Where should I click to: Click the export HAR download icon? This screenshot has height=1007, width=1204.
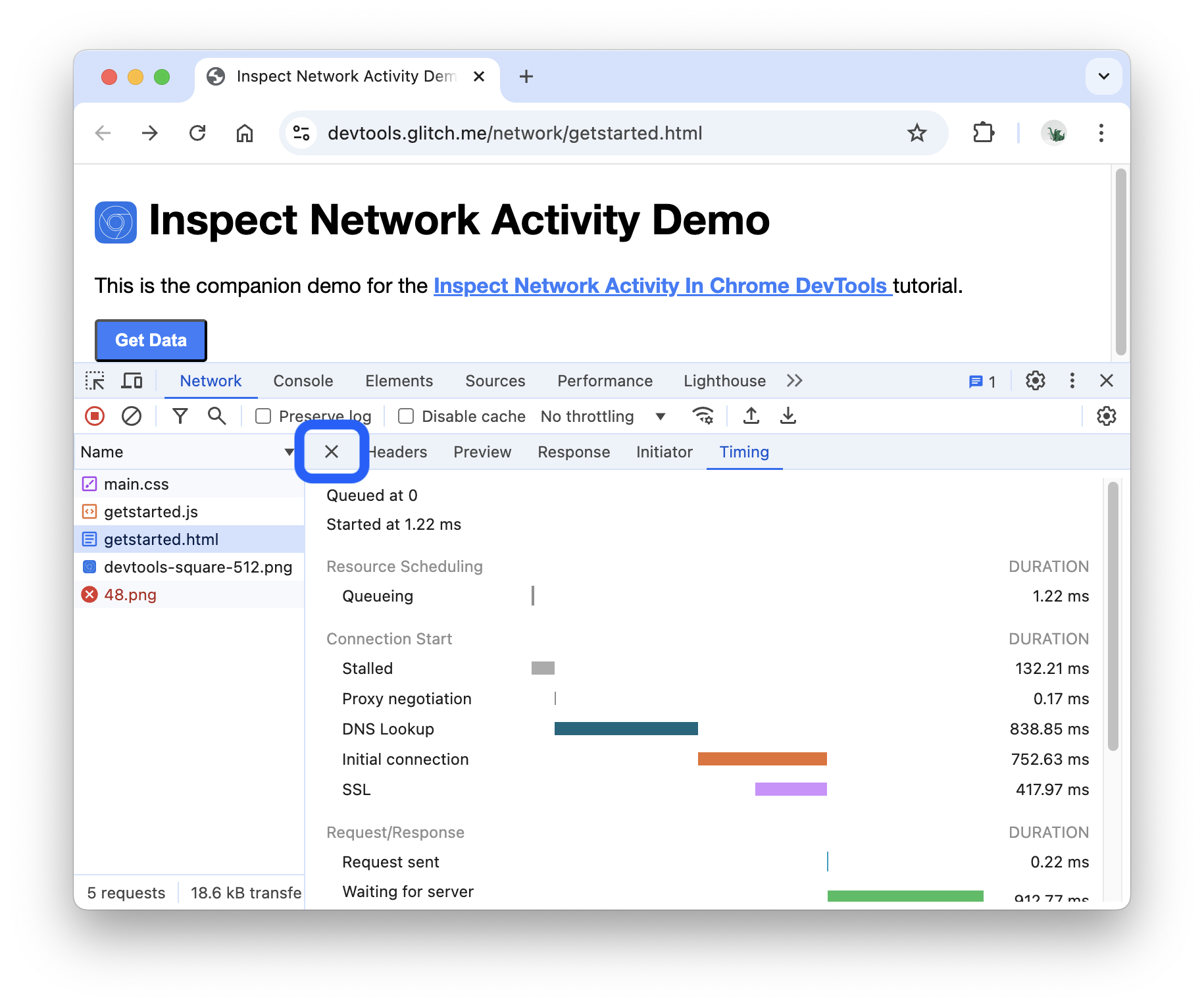788,416
